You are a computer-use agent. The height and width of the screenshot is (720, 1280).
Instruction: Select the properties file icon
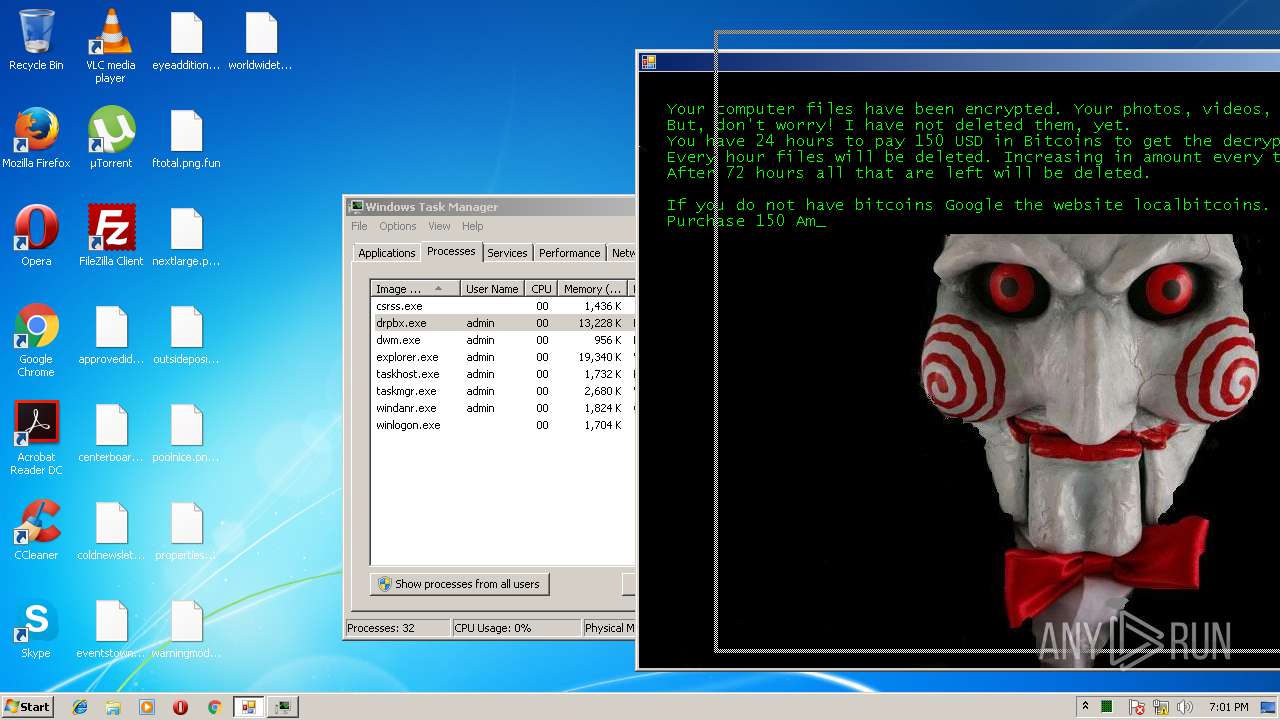(x=186, y=530)
